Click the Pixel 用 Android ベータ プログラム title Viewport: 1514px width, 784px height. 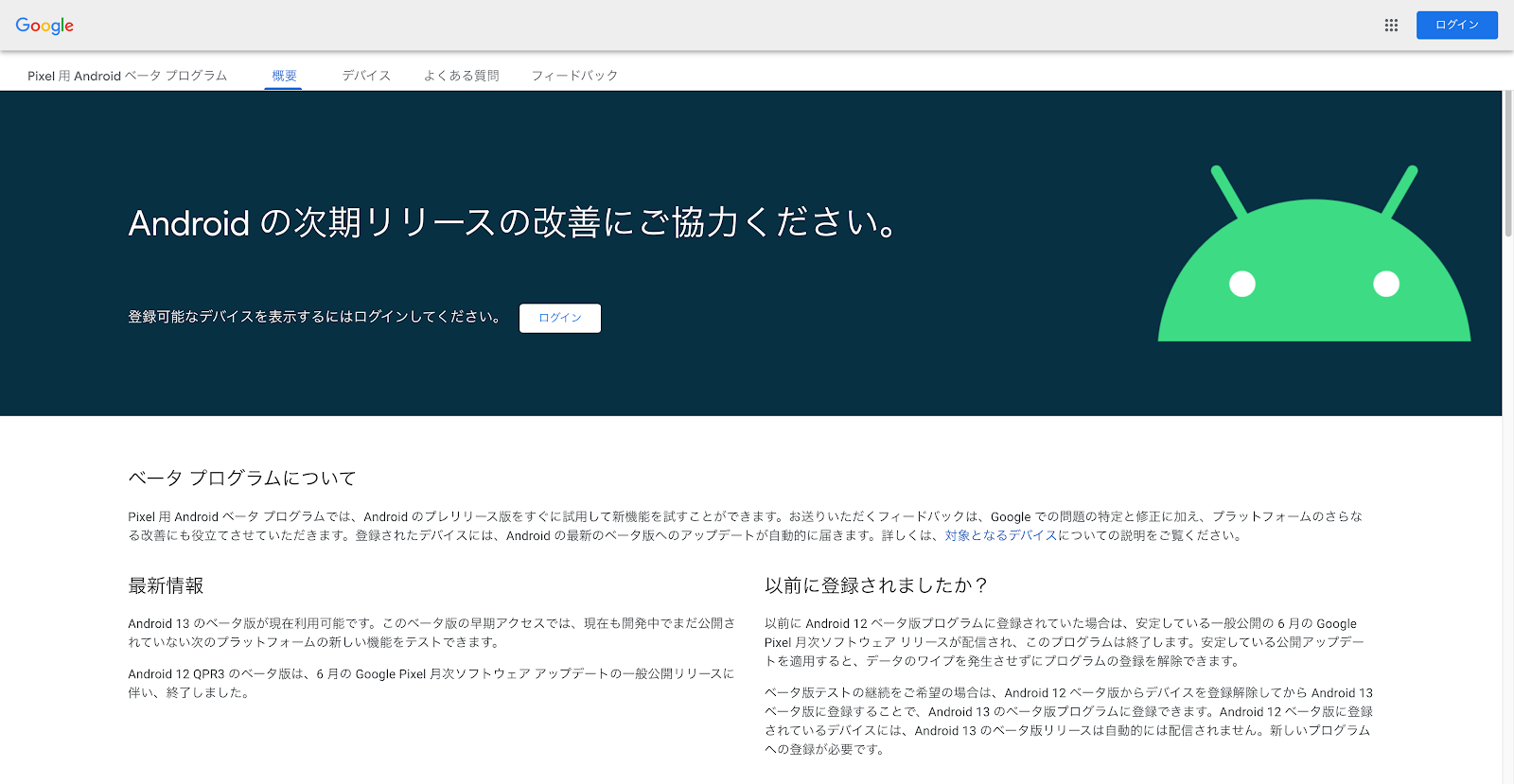[128, 76]
